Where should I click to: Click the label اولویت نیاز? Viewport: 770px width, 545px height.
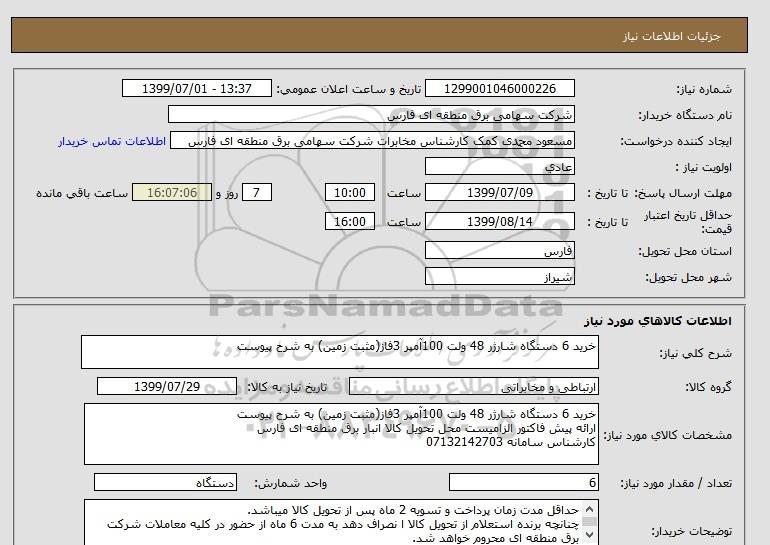703,167
